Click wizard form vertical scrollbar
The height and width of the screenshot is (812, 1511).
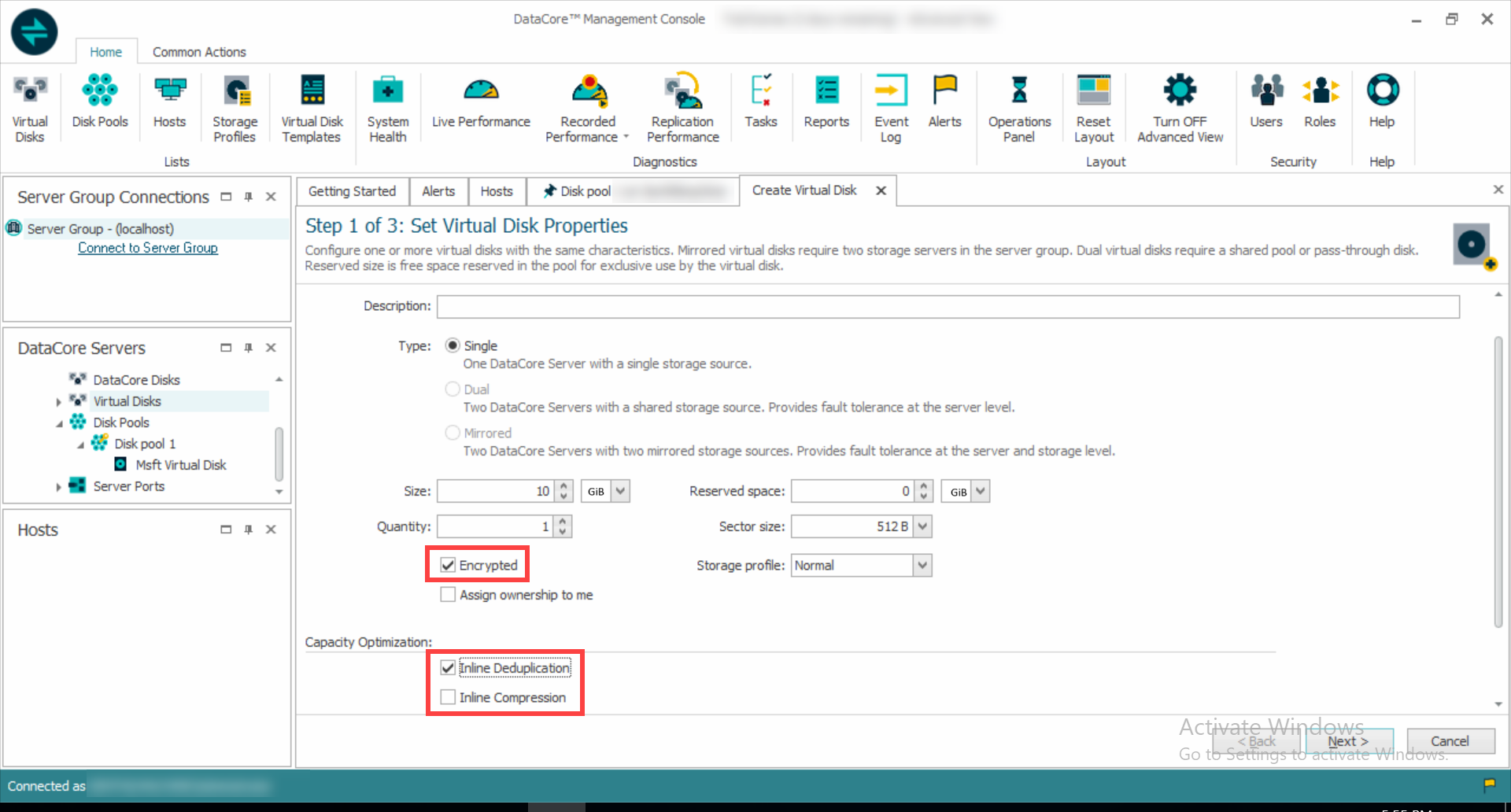point(1498,482)
